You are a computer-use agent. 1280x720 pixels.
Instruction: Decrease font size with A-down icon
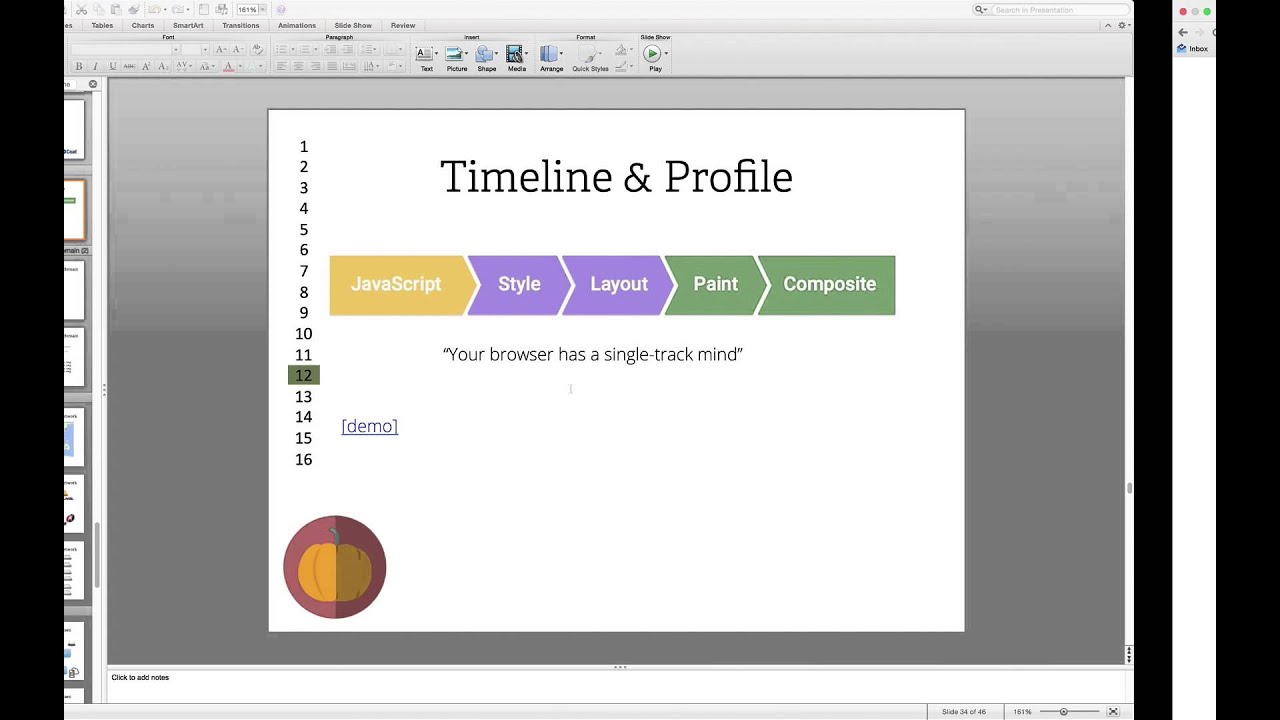[238, 49]
